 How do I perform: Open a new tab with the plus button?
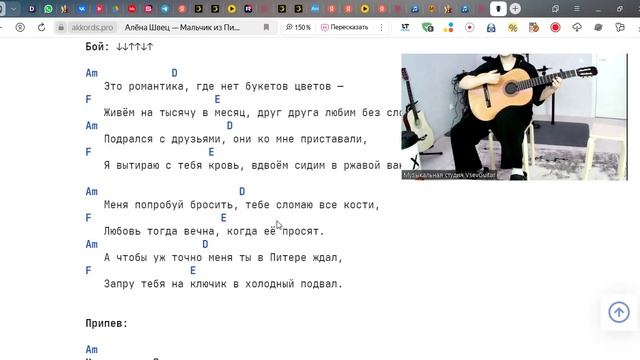[515, 9]
